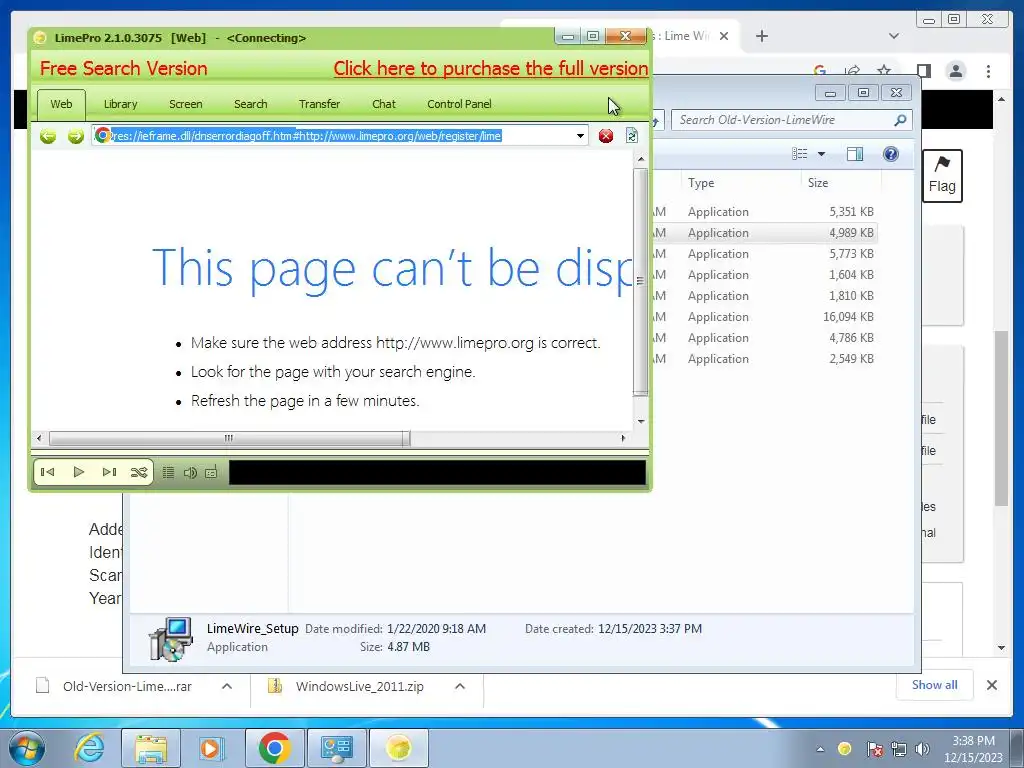Sort files by Size column header
Viewport: 1024px width, 768px height.
841,183
